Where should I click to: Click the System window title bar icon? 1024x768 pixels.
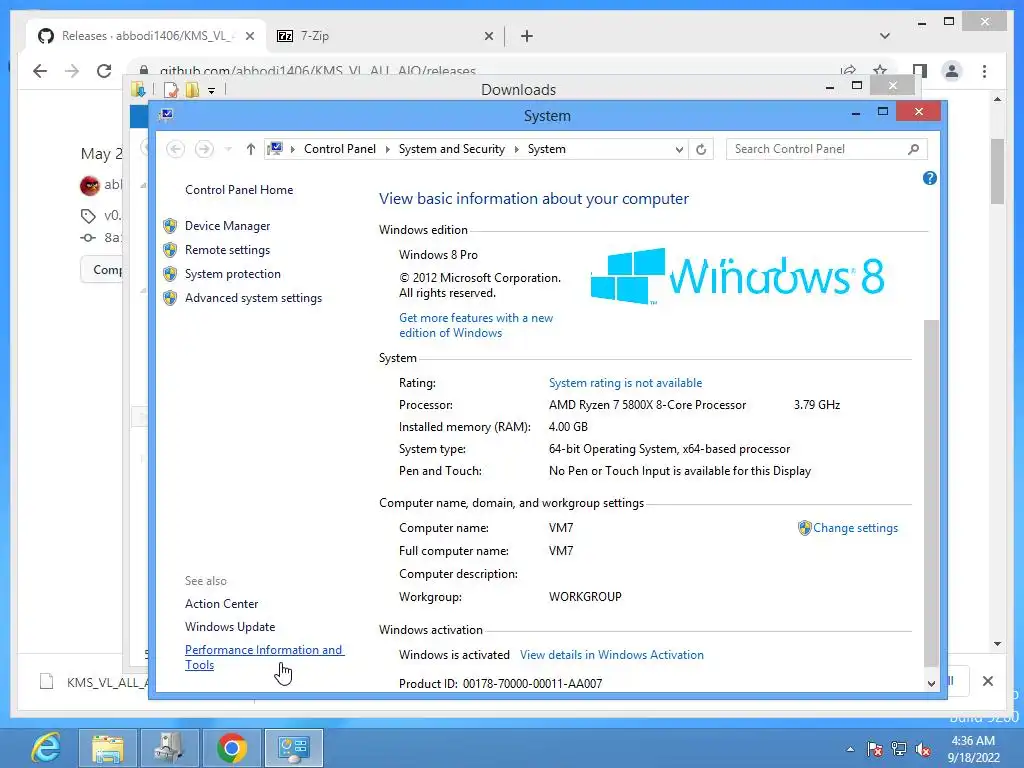pyautogui.click(x=167, y=115)
